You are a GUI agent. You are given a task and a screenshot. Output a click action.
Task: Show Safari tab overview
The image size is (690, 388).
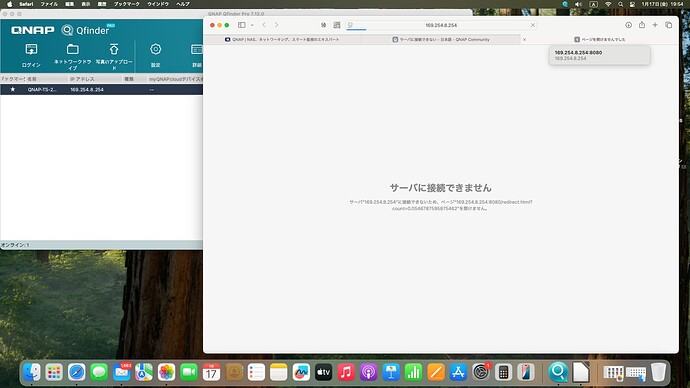point(668,25)
